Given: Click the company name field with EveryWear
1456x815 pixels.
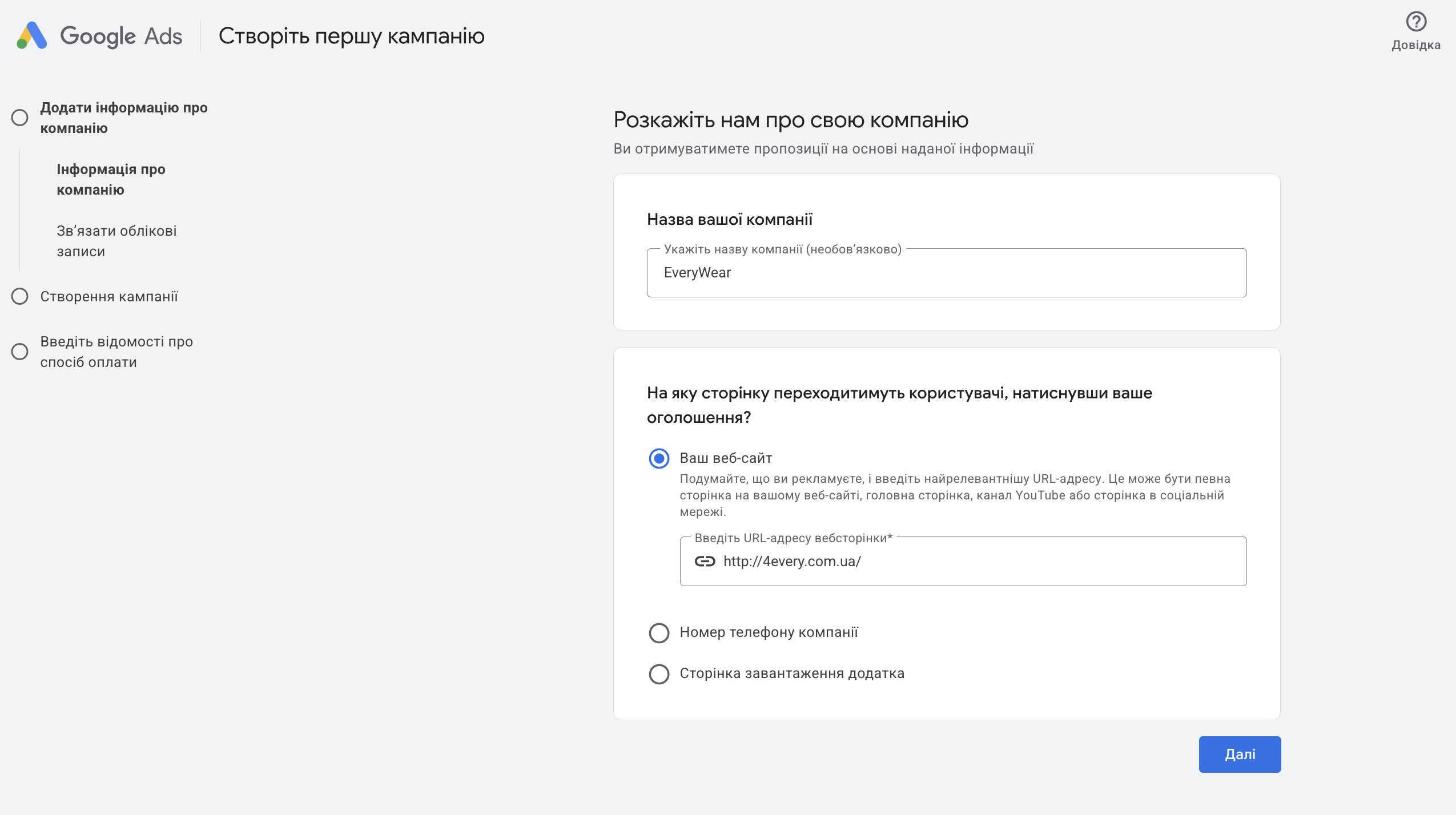Looking at the screenshot, I should (946, 273).
